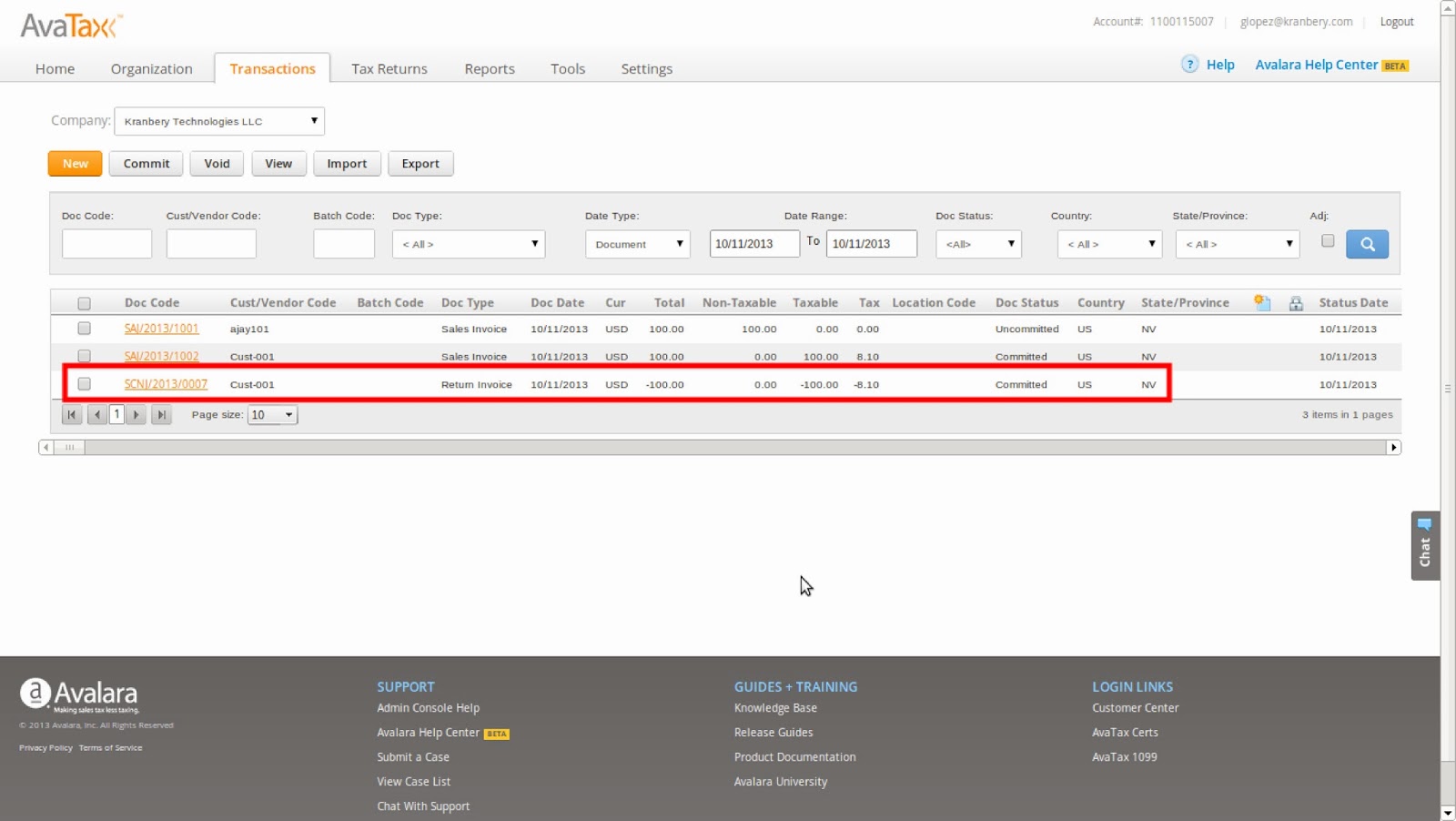1456x821 pixels.
Task: Go to next page of results
Action: point(136,415)
